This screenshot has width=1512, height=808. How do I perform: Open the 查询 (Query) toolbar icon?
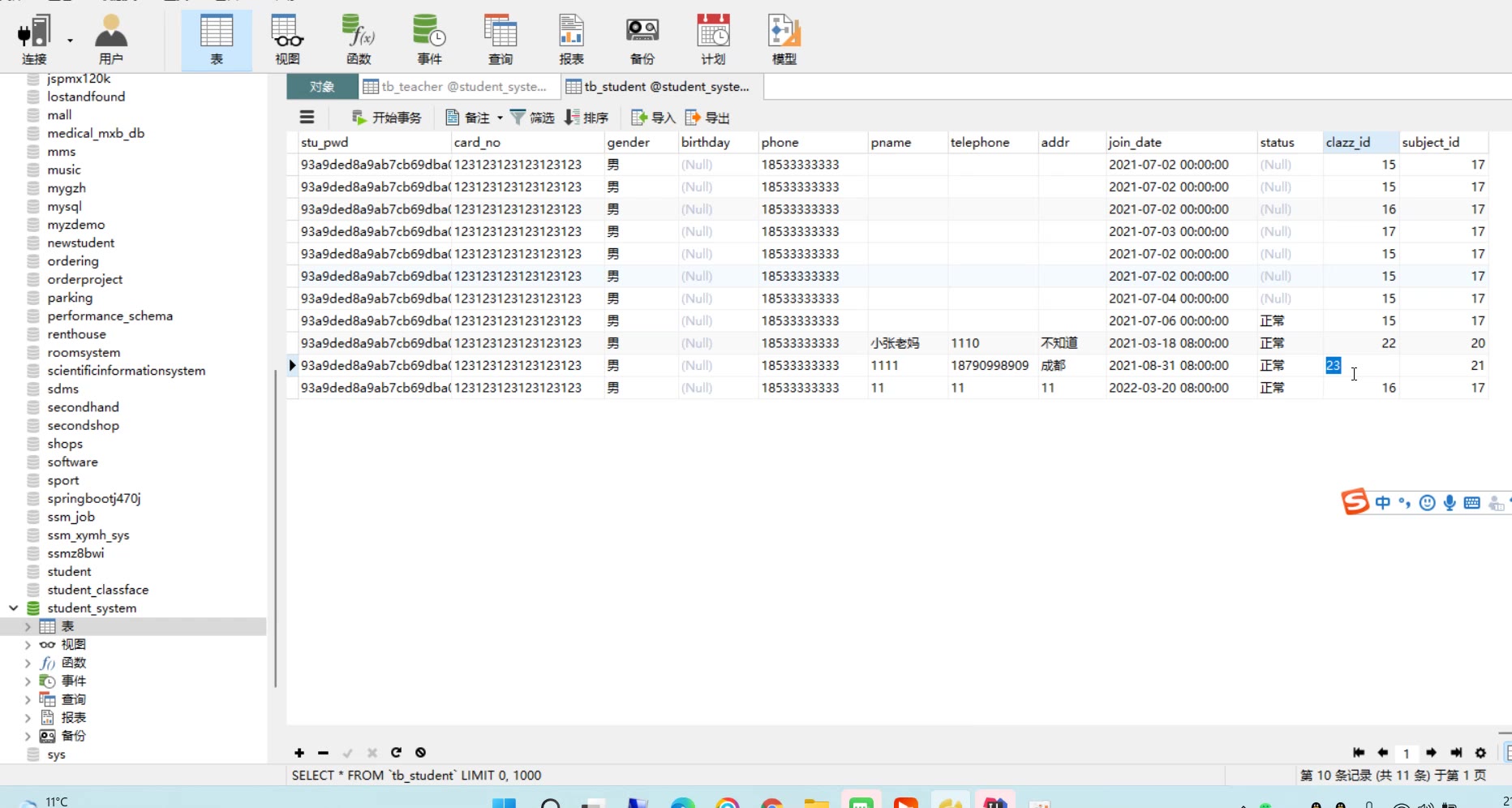[x=500, y=39]
